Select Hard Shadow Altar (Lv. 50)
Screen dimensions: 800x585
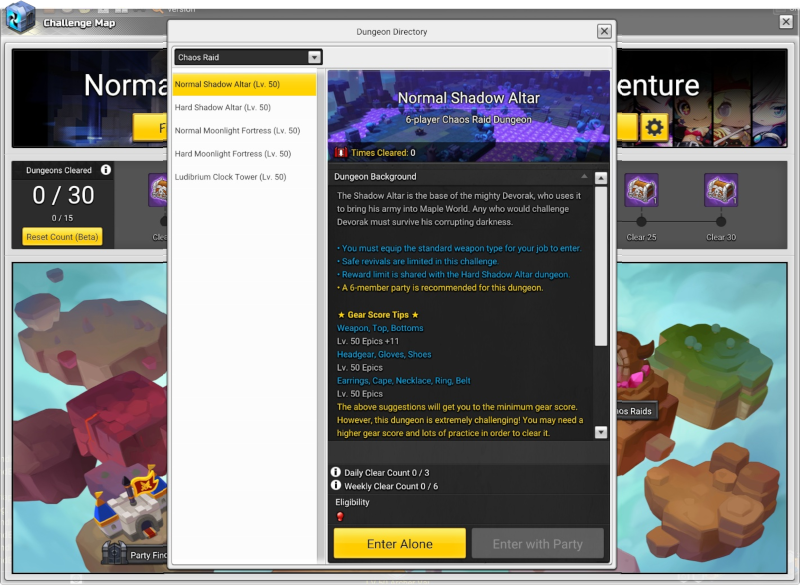[x=244, y=108]
